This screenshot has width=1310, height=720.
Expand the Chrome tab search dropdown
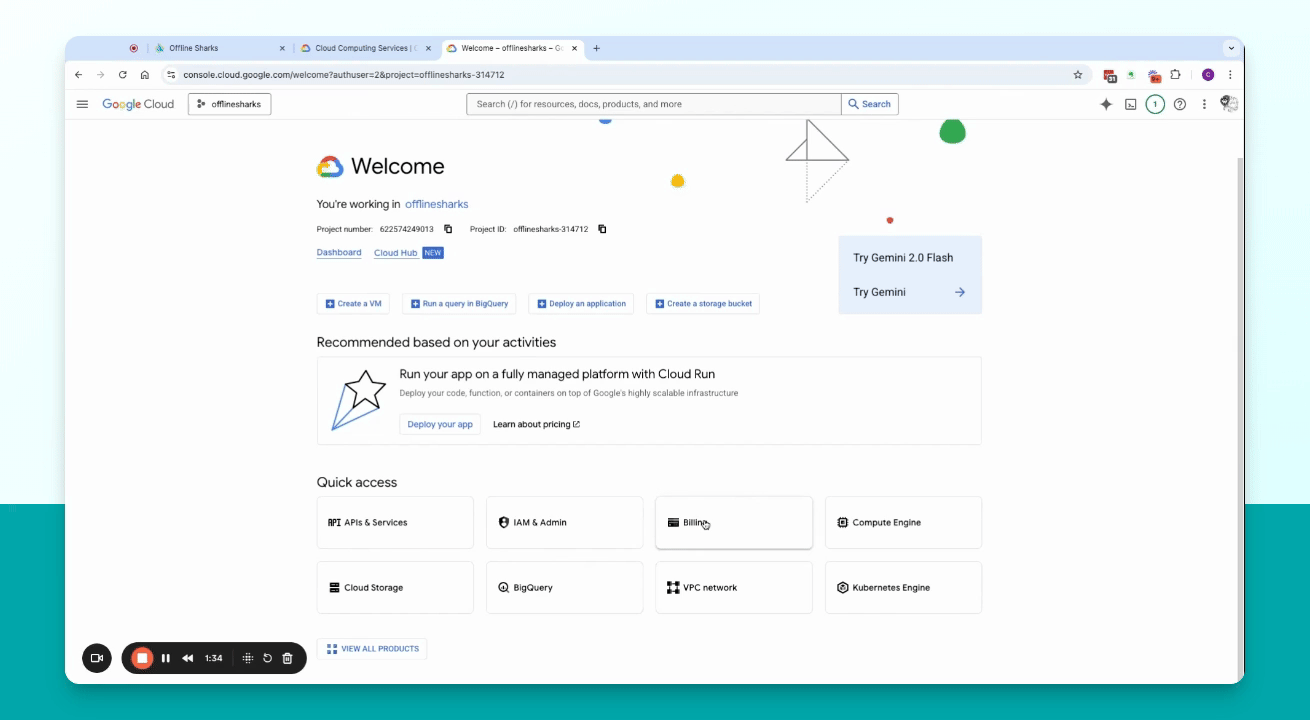tap(1231, 48)
